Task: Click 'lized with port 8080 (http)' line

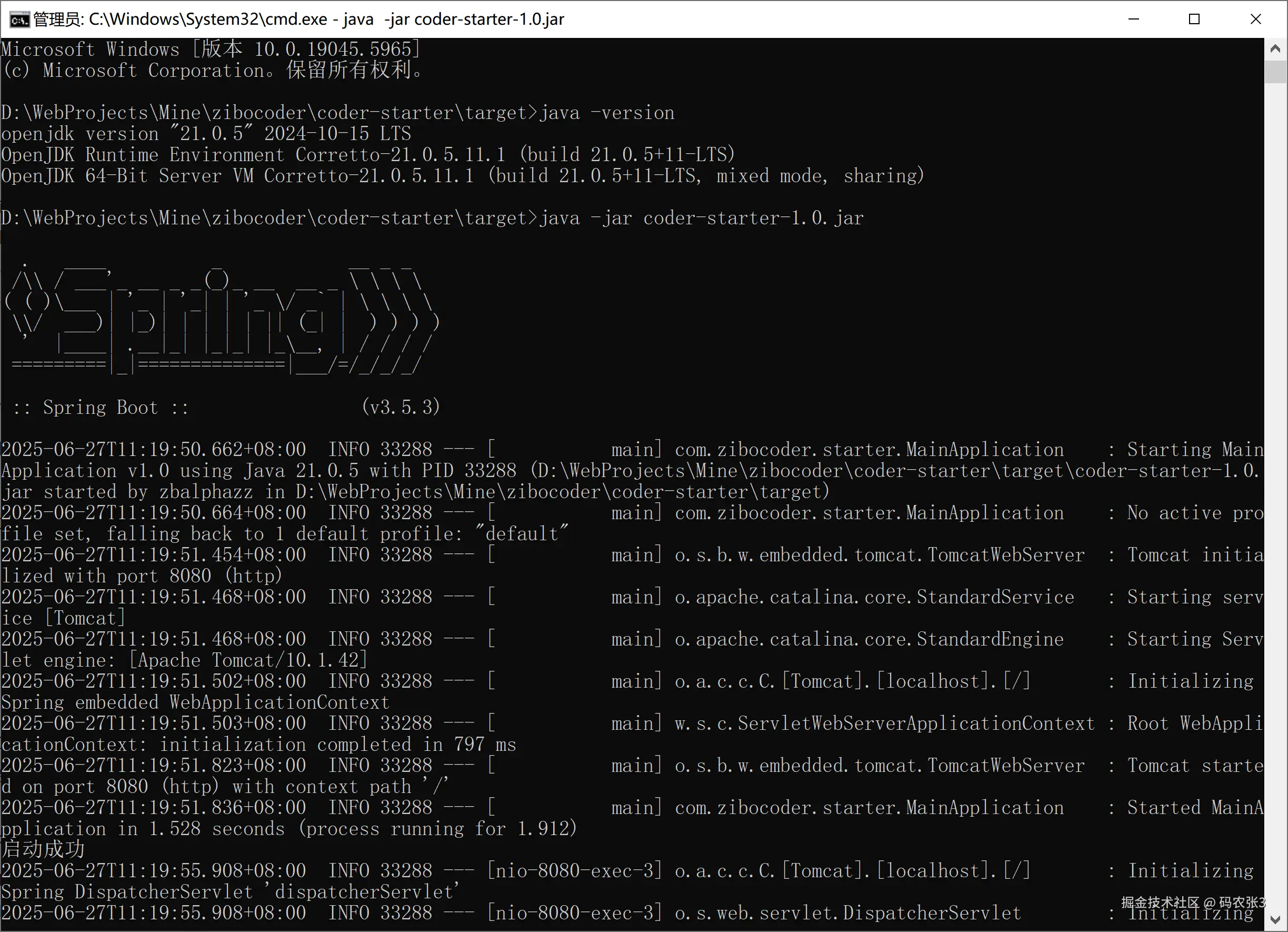Action: click(x=142, y=576)
